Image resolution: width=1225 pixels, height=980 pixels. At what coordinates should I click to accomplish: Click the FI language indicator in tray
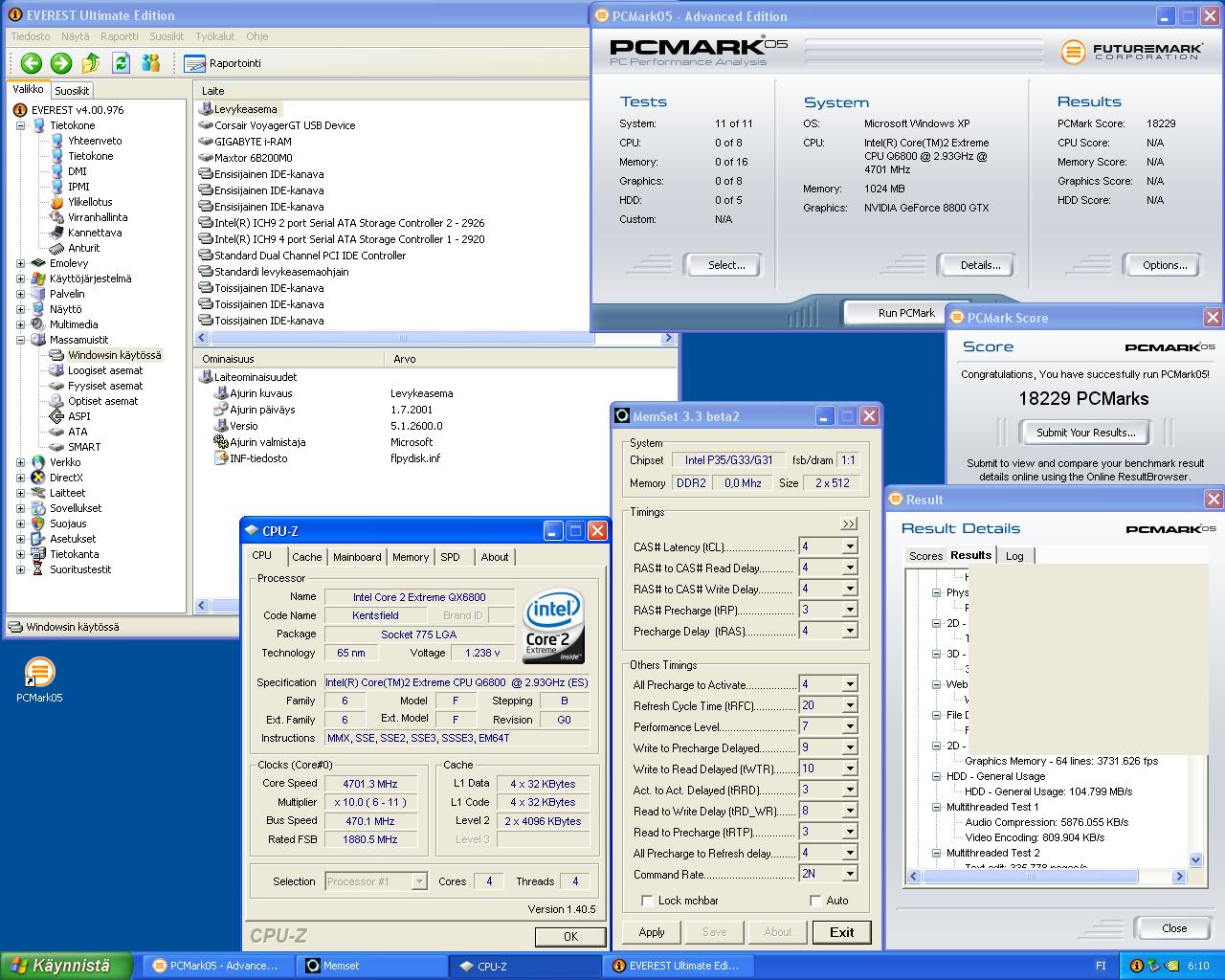(1102, 966)
